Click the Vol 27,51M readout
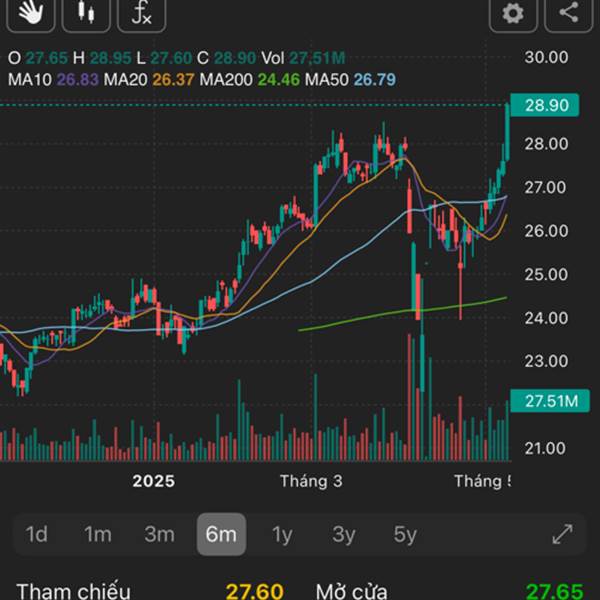600x600 pixels. coord(303,58)
